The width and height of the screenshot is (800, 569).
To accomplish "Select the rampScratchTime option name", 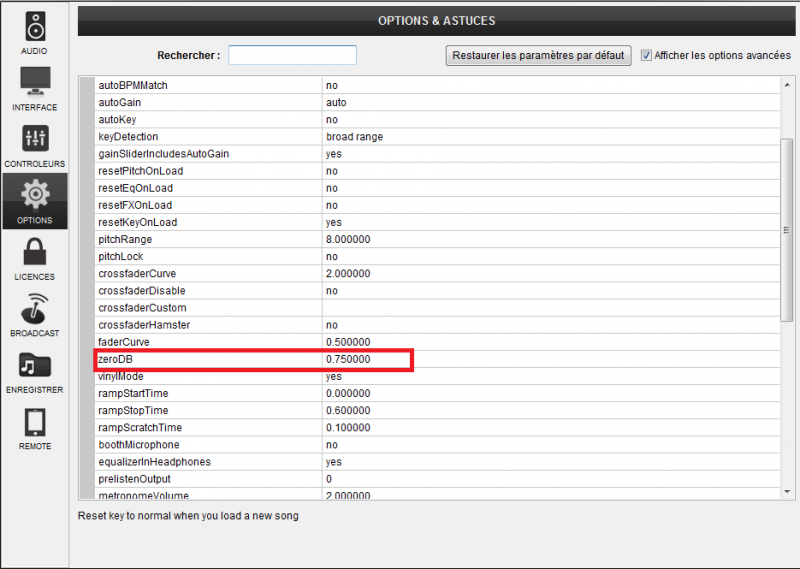I will pos(140,428).
